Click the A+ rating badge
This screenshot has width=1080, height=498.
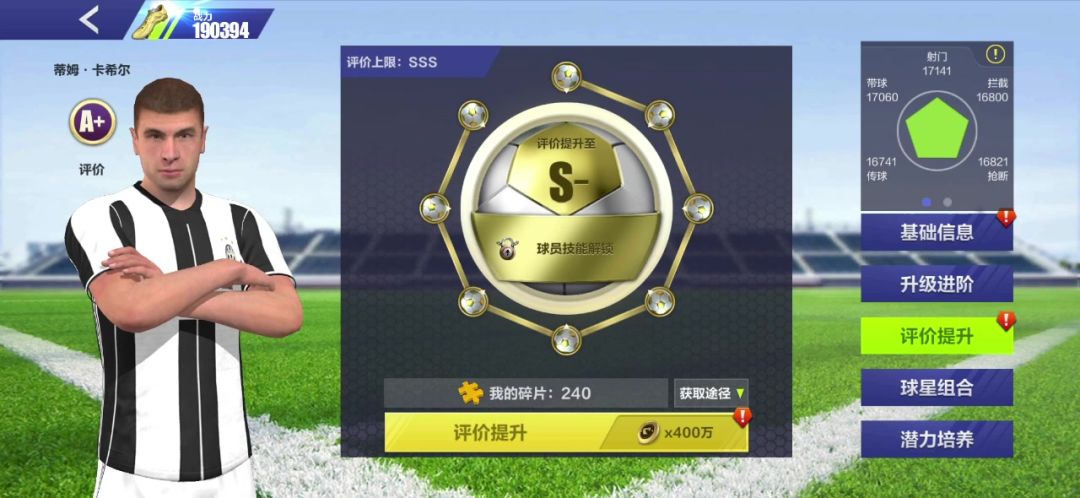point(92,122)
